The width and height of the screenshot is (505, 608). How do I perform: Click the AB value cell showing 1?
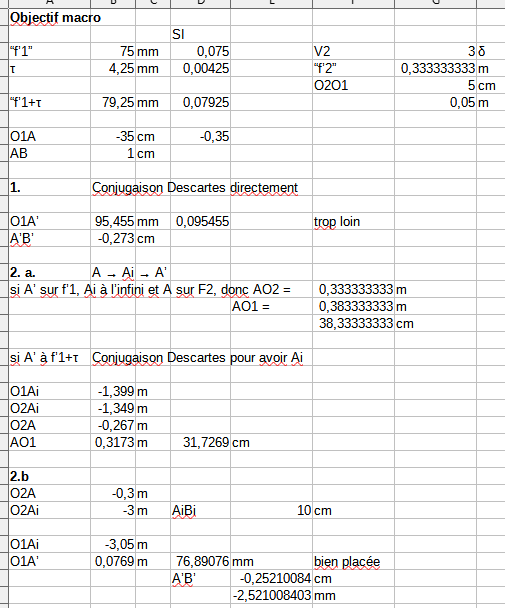[x=113, y=154]
